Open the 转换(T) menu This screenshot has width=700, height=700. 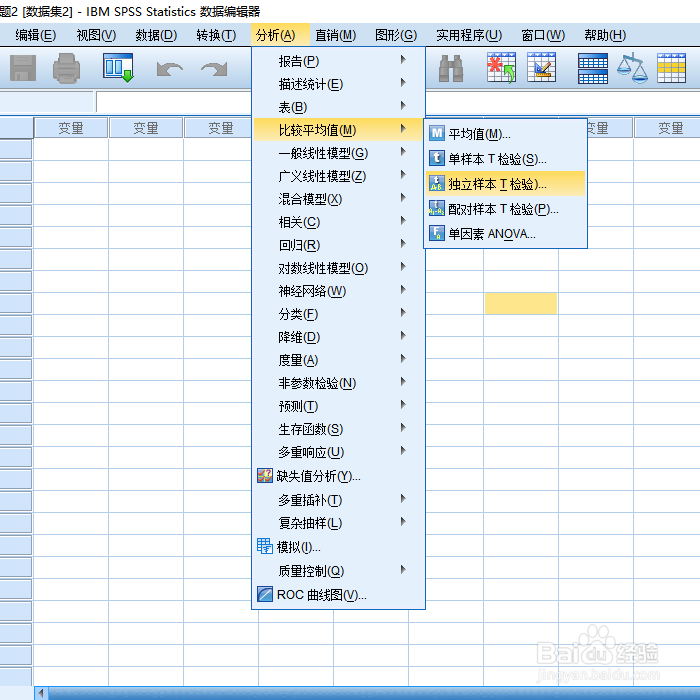(x=216, y=35)
